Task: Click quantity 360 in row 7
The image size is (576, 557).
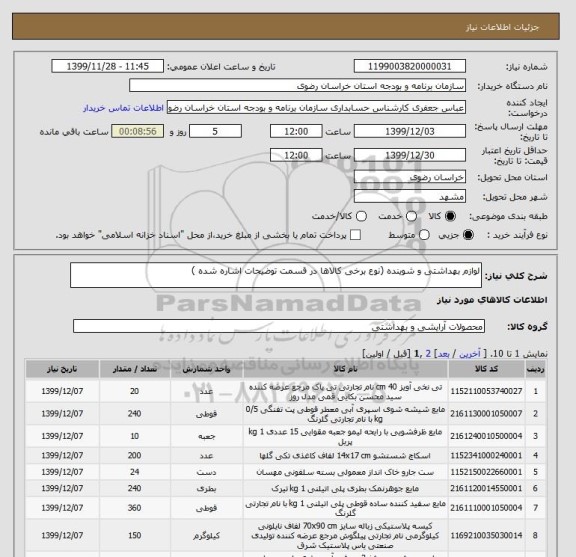Action: point(134,508)
